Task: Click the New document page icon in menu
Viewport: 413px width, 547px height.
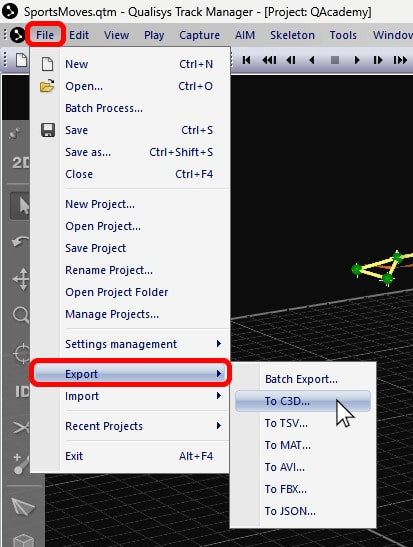Action: (47, 64)
